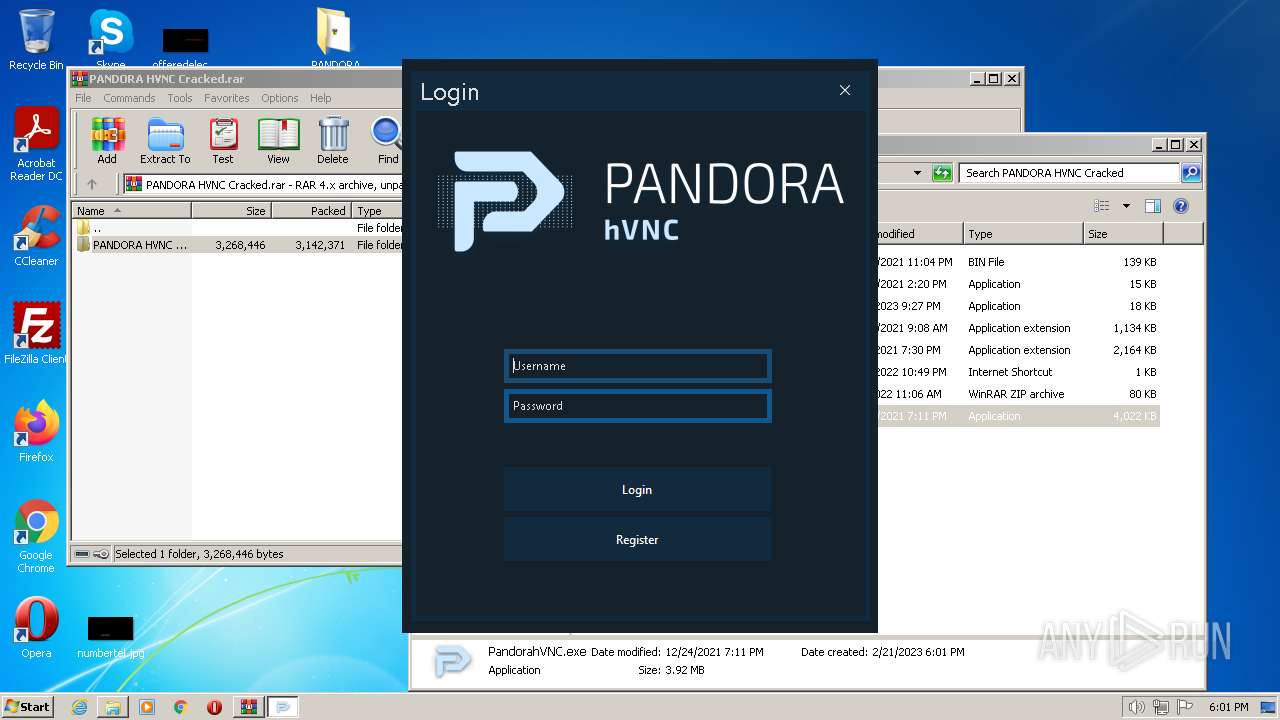Click the Explorer address refresh button
Viewport: 1280px width, 720px height.
[x=942, y=173]
